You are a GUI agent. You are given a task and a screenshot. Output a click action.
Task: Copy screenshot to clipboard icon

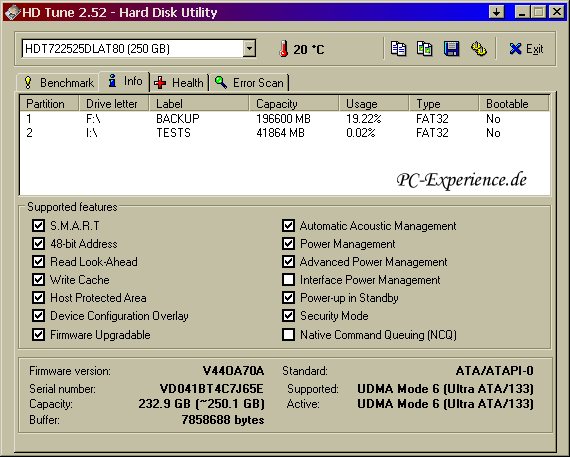(425, 49)
